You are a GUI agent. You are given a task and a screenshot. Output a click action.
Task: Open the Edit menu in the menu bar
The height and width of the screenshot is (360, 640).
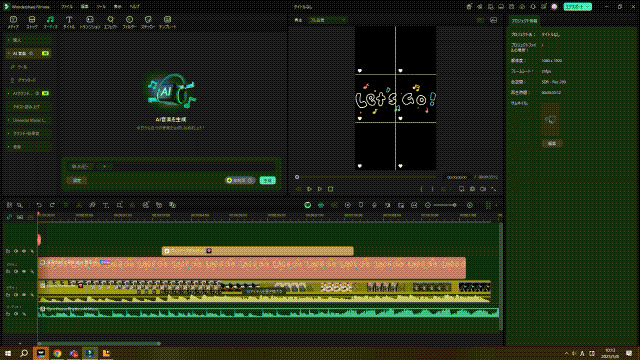(x=84, y=7)
